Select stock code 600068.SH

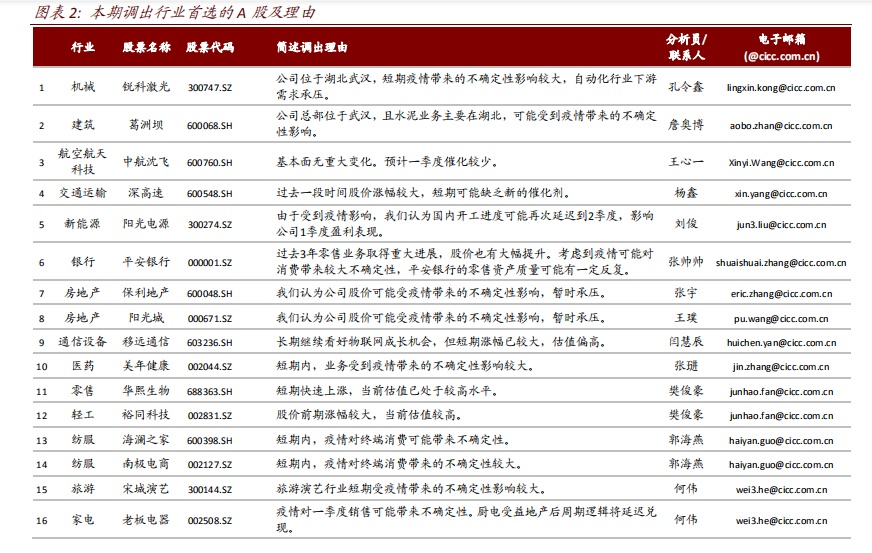(x=210, y=126)
